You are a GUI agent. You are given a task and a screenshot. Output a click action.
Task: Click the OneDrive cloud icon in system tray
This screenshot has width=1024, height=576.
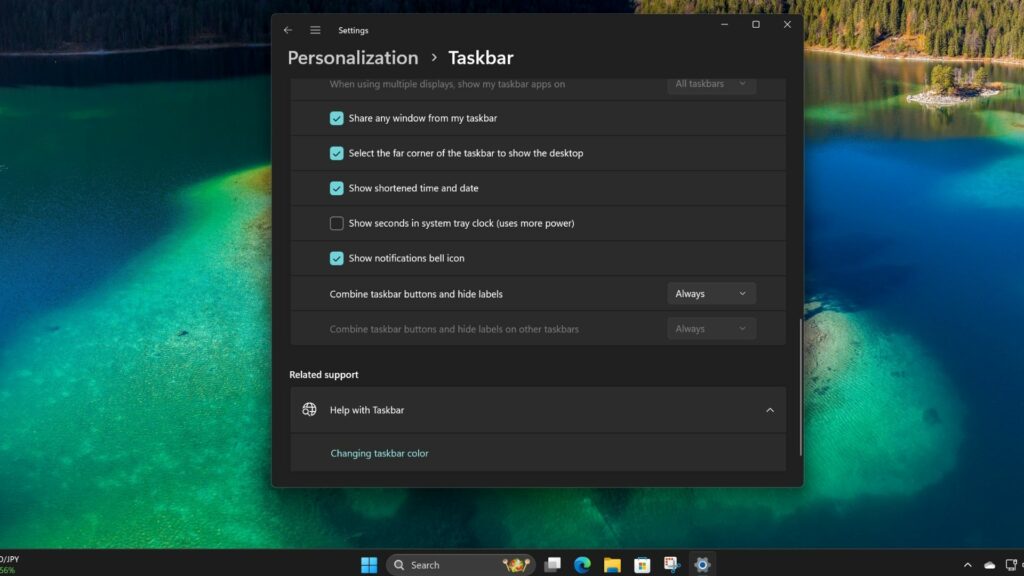tap(989, 565)
